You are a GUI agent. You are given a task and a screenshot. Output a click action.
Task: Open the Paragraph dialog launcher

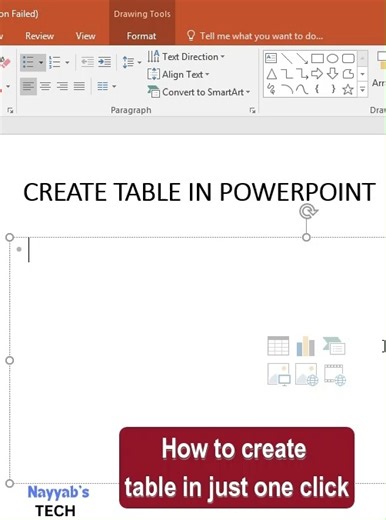[x=252, y=110]
